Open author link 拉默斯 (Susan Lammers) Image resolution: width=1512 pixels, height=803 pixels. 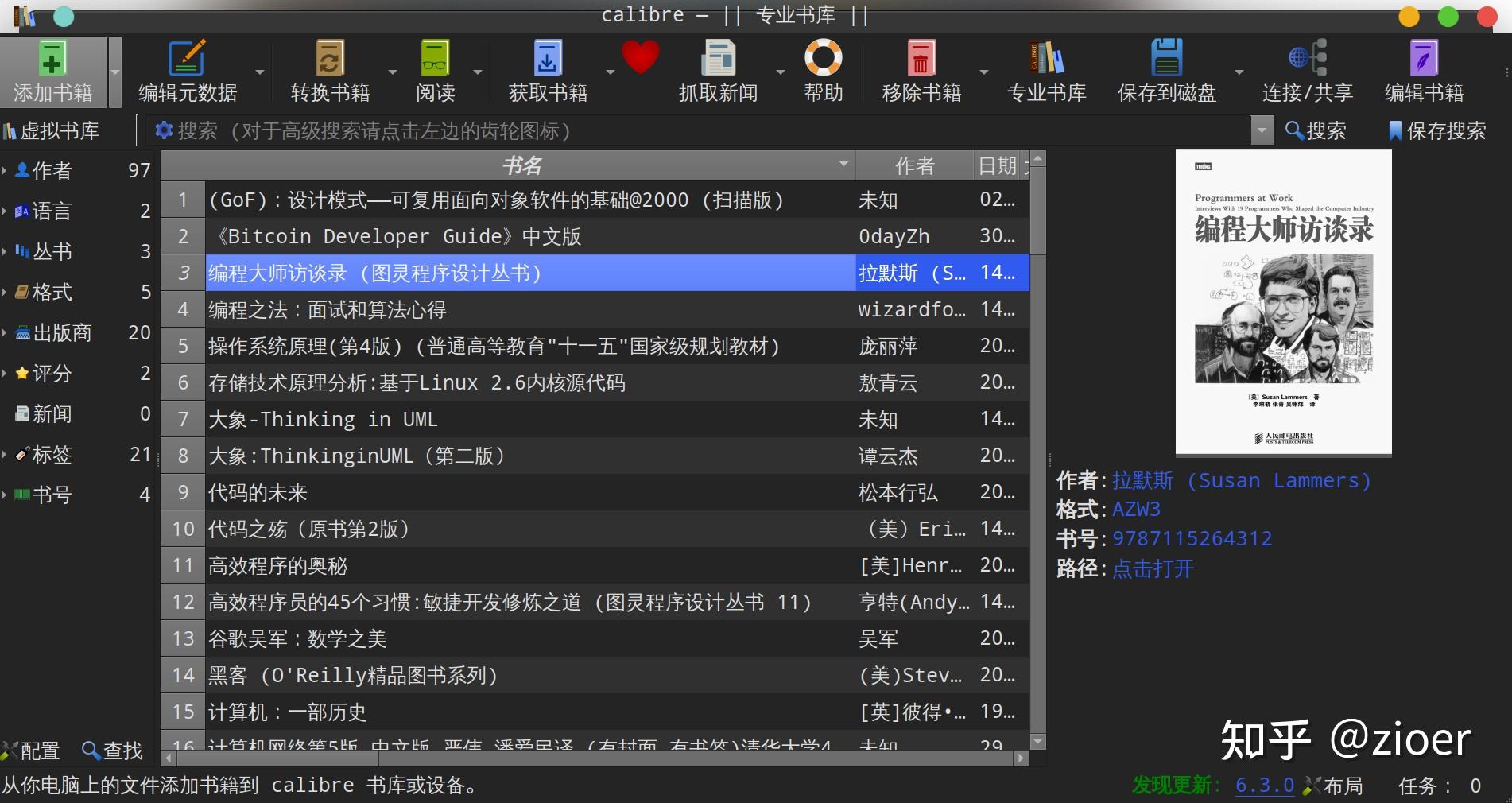1242,480
